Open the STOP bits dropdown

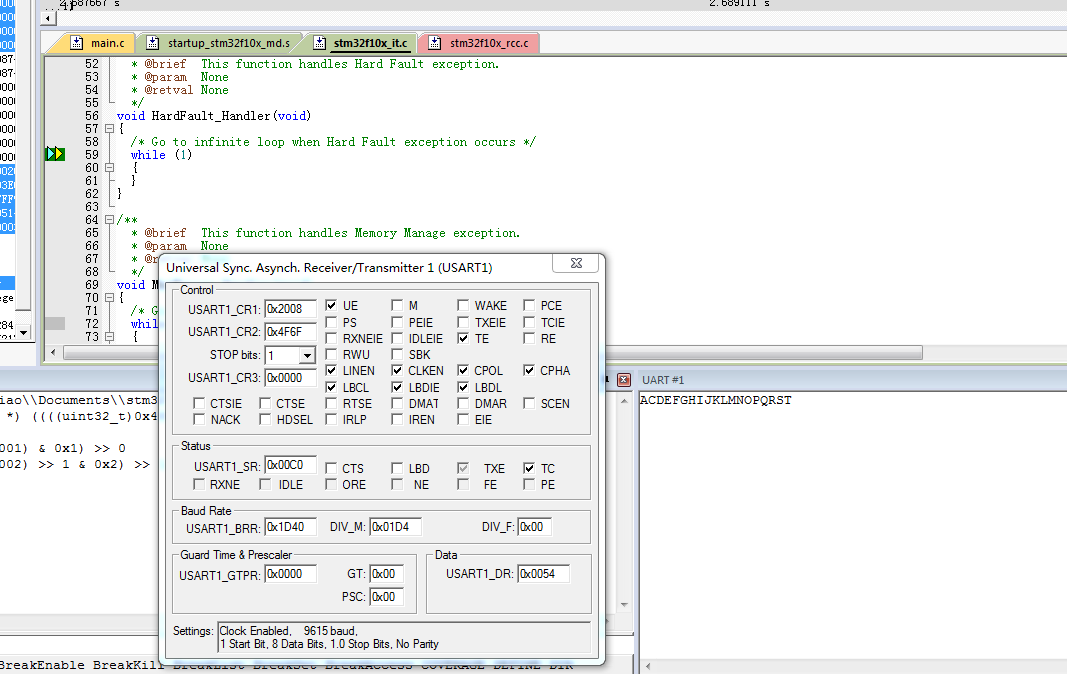tap(307, 355)
